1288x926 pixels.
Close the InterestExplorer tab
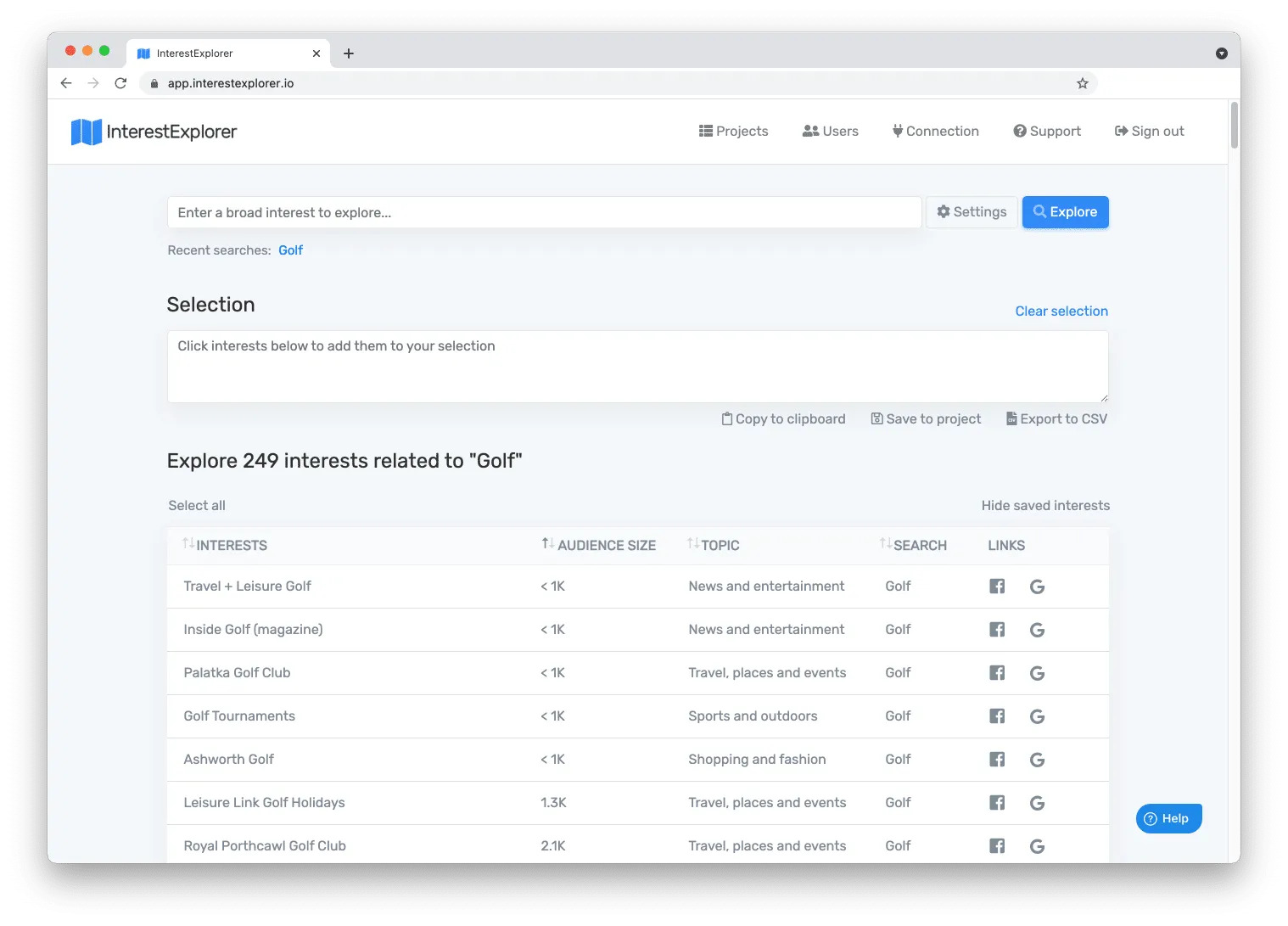tap(316, 53)
